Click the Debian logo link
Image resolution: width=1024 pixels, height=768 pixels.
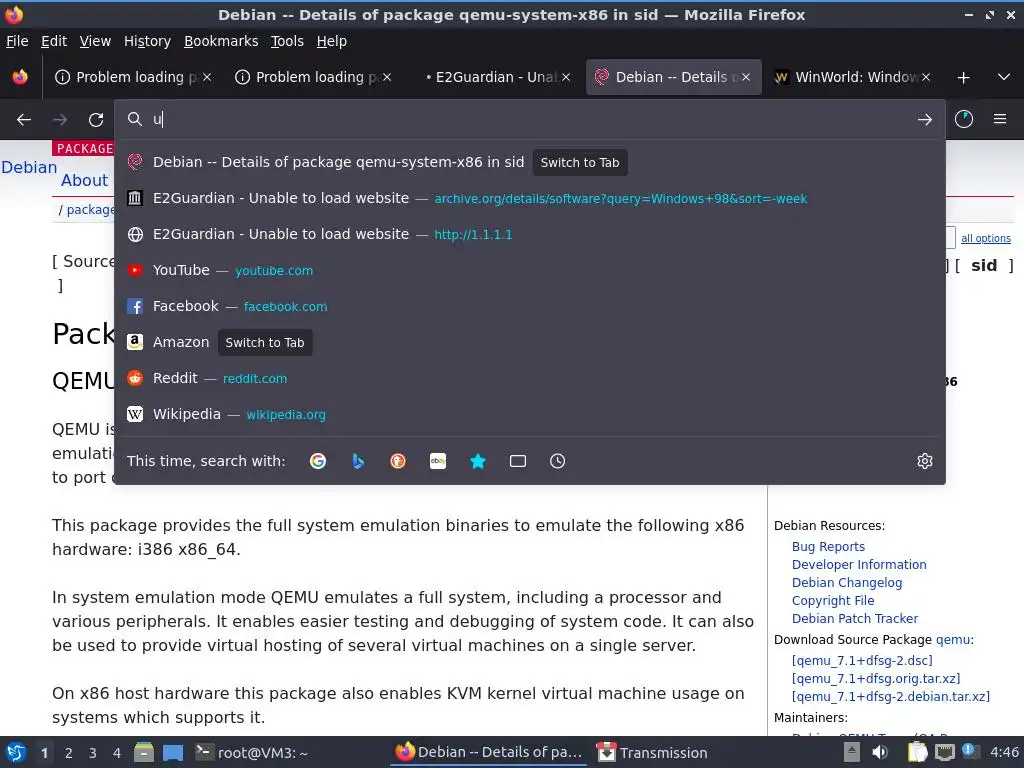(29, 168)
